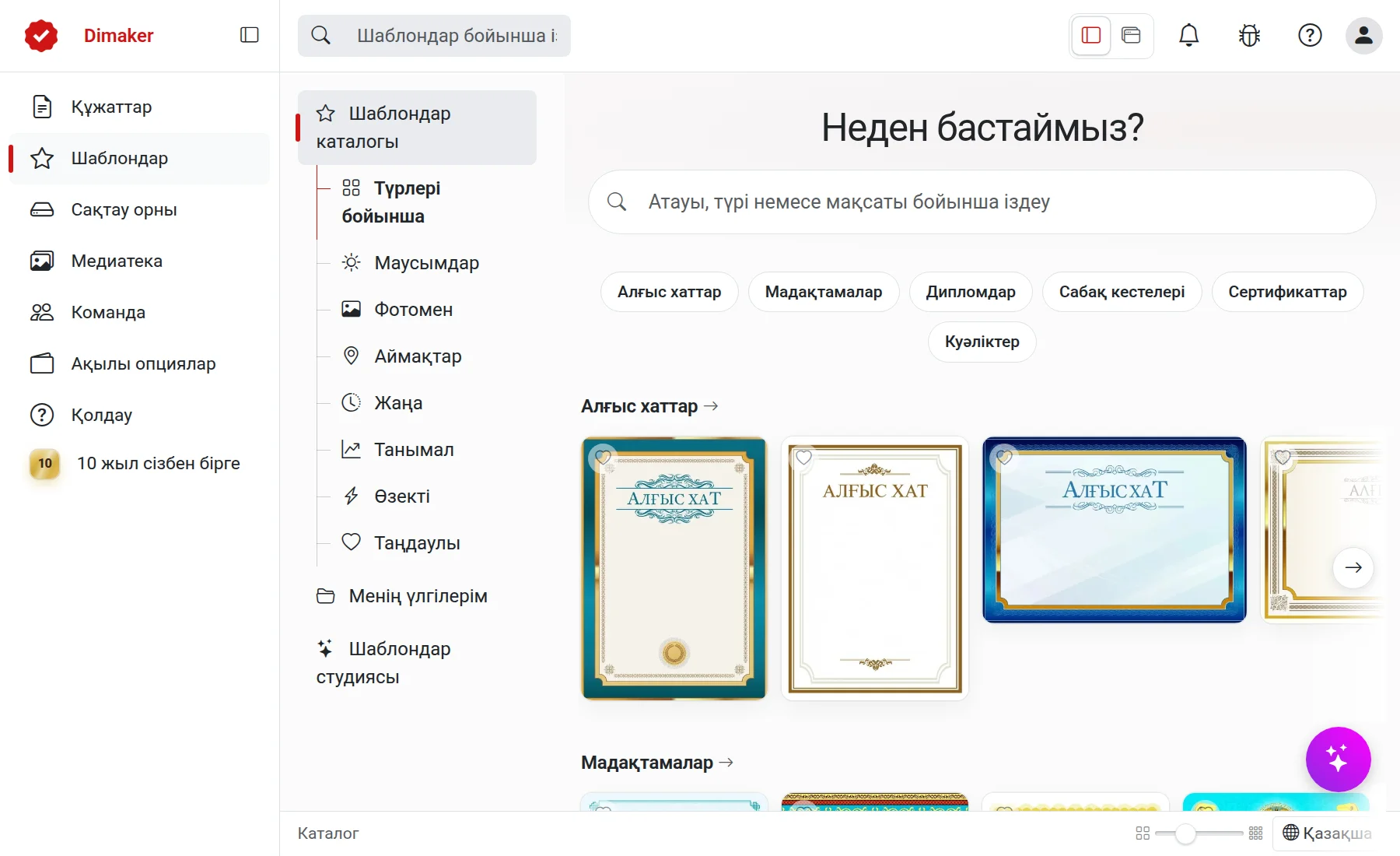Screen dimensions: 1400x856
Task: Open the user profile avatar
Action: pos(1363,35)
